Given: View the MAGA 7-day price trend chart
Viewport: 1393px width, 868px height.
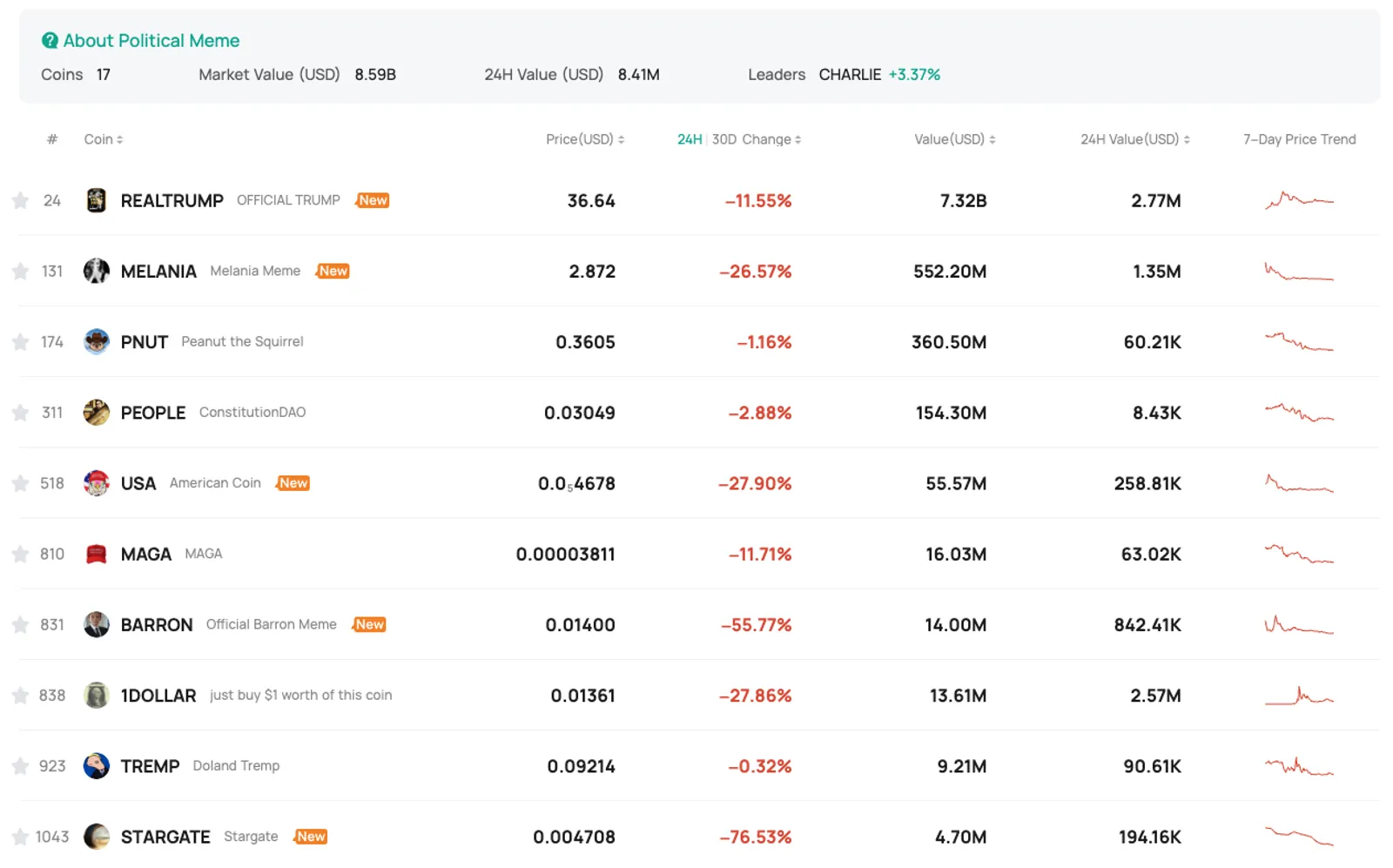Looking at the screenshot, I should click(x=1299, y=554).
